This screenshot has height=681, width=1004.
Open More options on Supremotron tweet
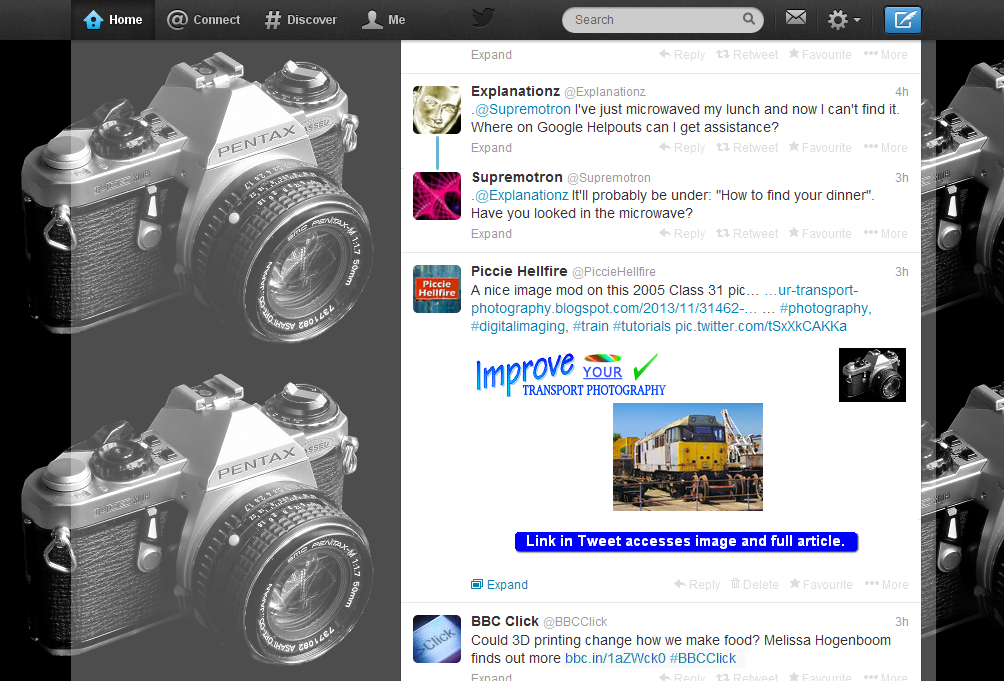886,234
